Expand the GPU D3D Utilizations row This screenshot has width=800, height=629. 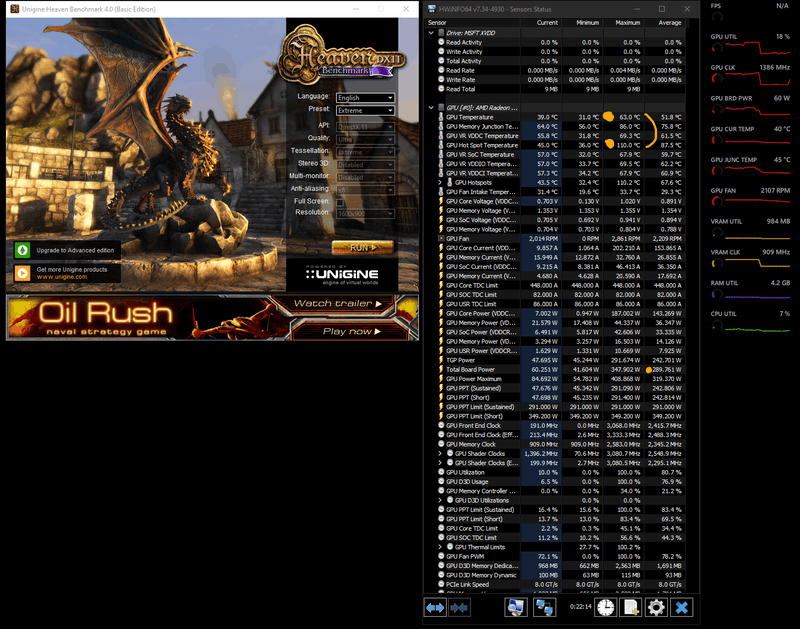pos(440,500)
